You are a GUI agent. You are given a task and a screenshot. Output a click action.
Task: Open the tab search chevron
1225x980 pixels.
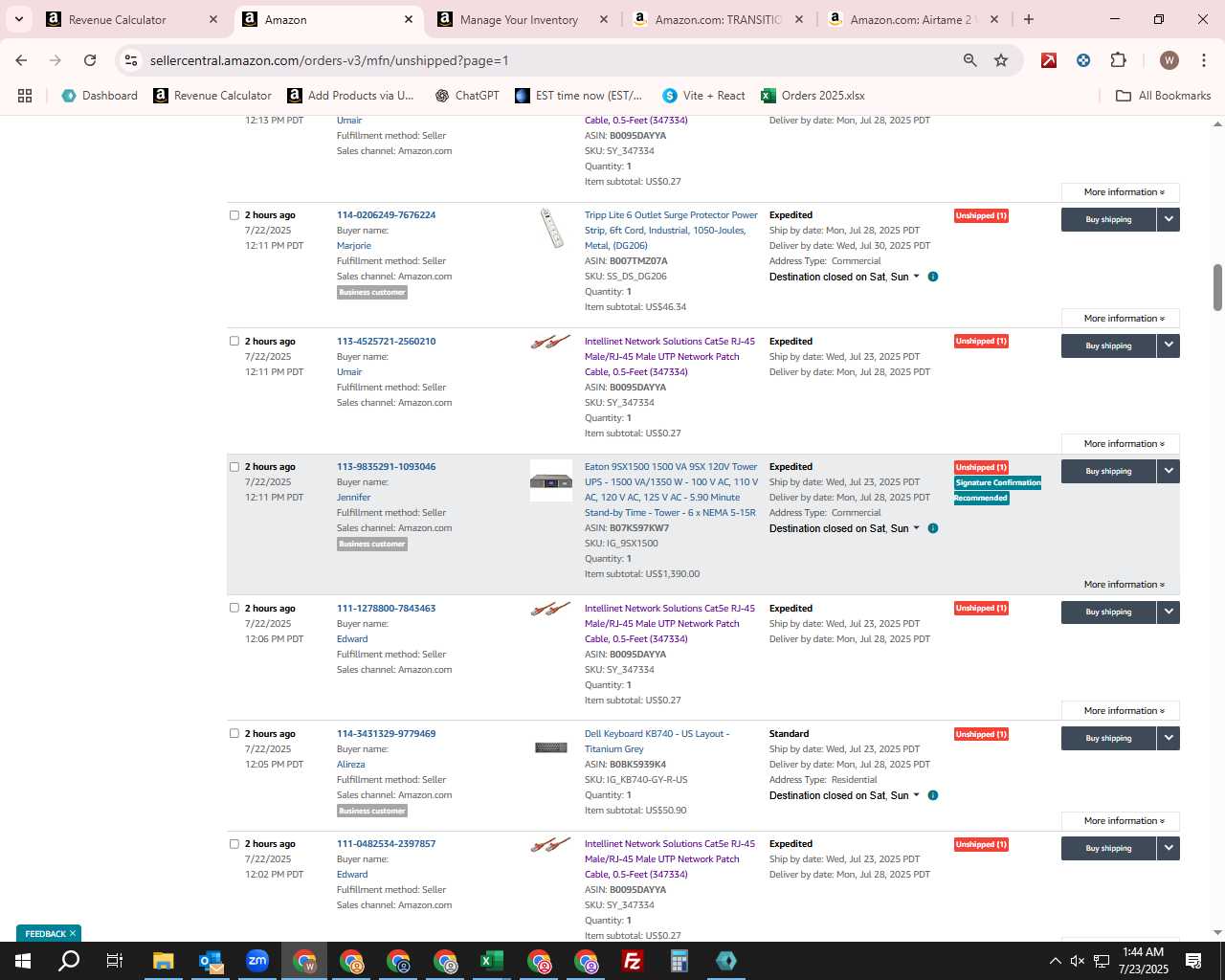pyautogui.click(x=18, y=19)
